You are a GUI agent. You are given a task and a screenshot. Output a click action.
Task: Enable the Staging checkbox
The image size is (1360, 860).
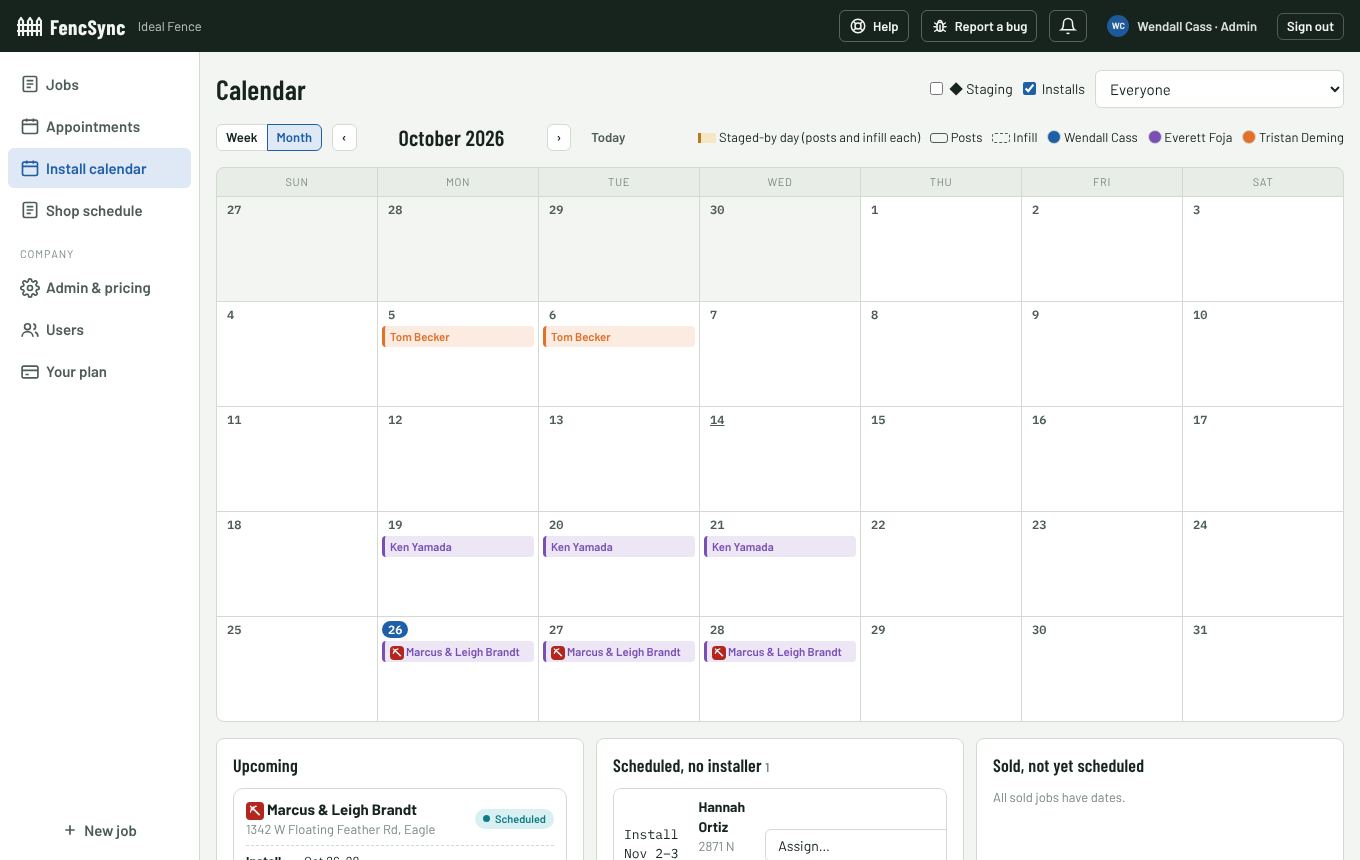click(x=936, y=89)
